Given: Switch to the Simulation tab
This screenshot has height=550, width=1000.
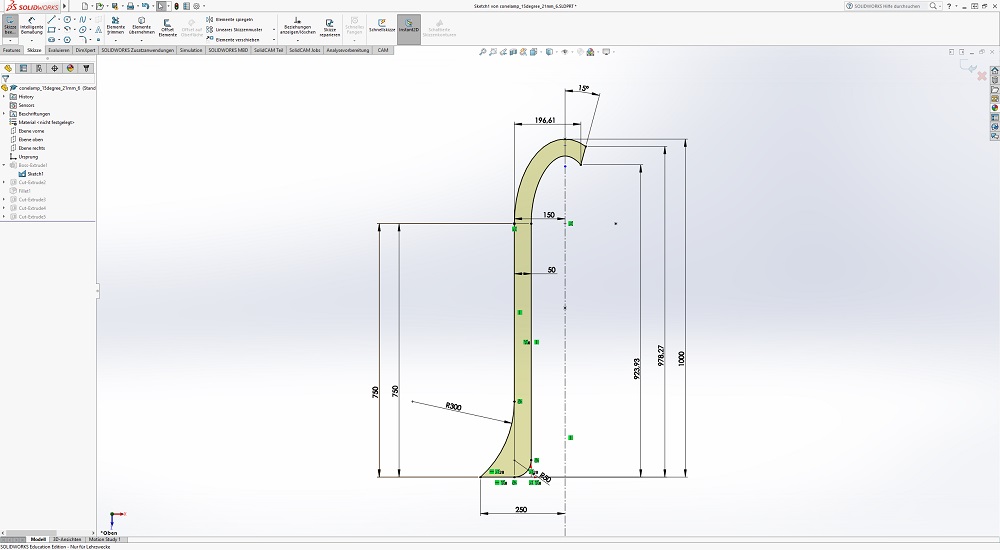Looking at the screenshot, I should (191, 50).
